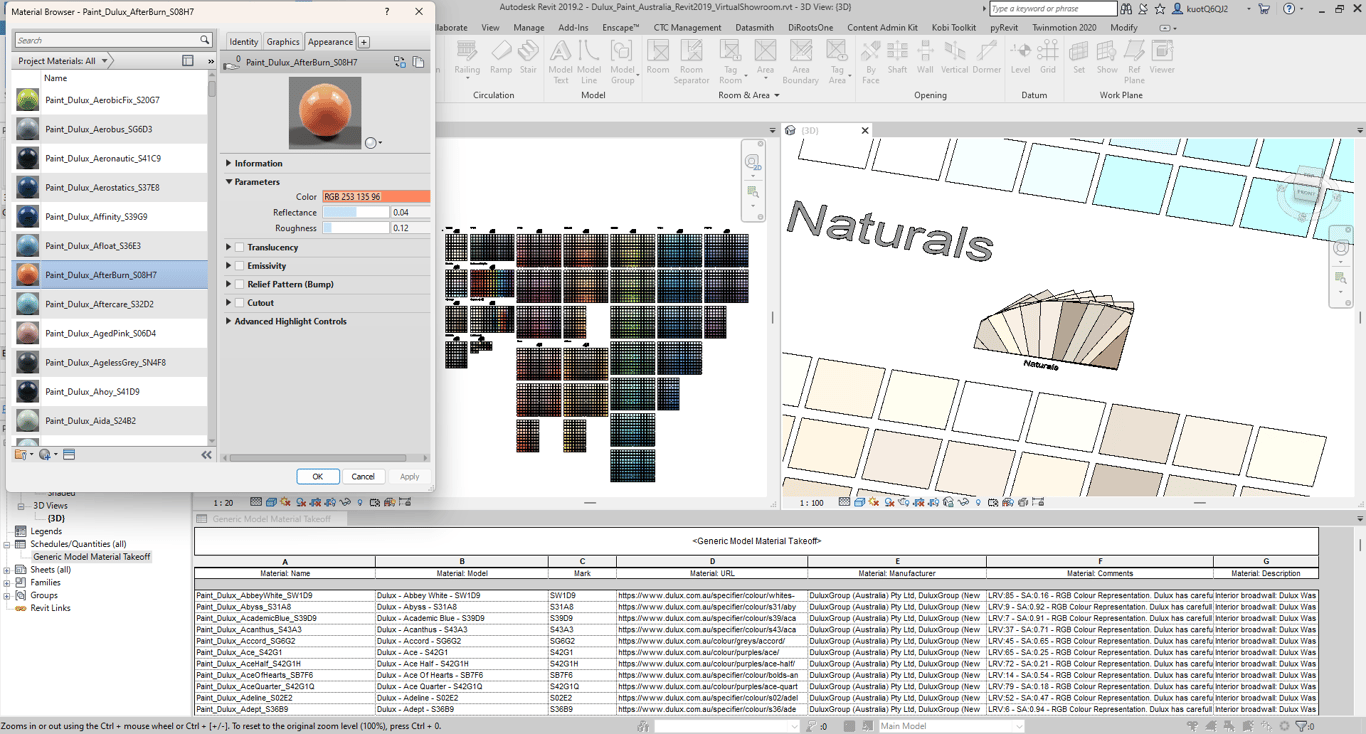Select Paint_Dulux_AgedPink_S06D4 material in list
The image size is (1366, 734).
pos(100,333)
